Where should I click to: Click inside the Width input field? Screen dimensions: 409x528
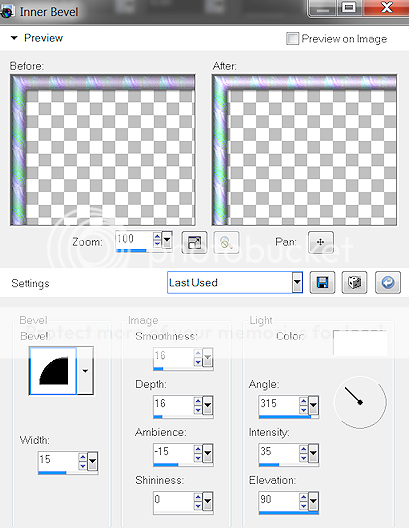click(x=58, y=460)
